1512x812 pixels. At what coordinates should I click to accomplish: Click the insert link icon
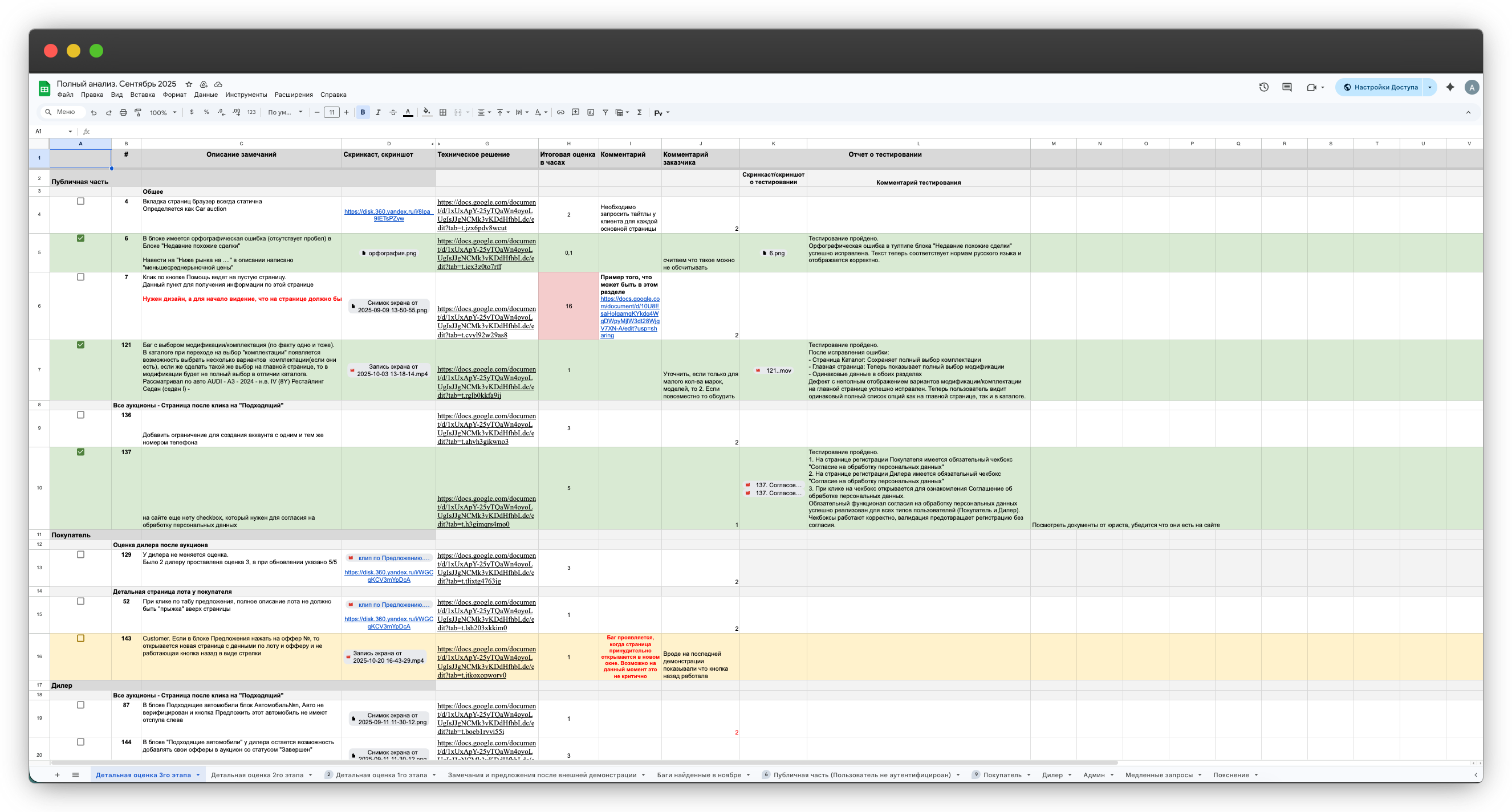pos(560,113)
